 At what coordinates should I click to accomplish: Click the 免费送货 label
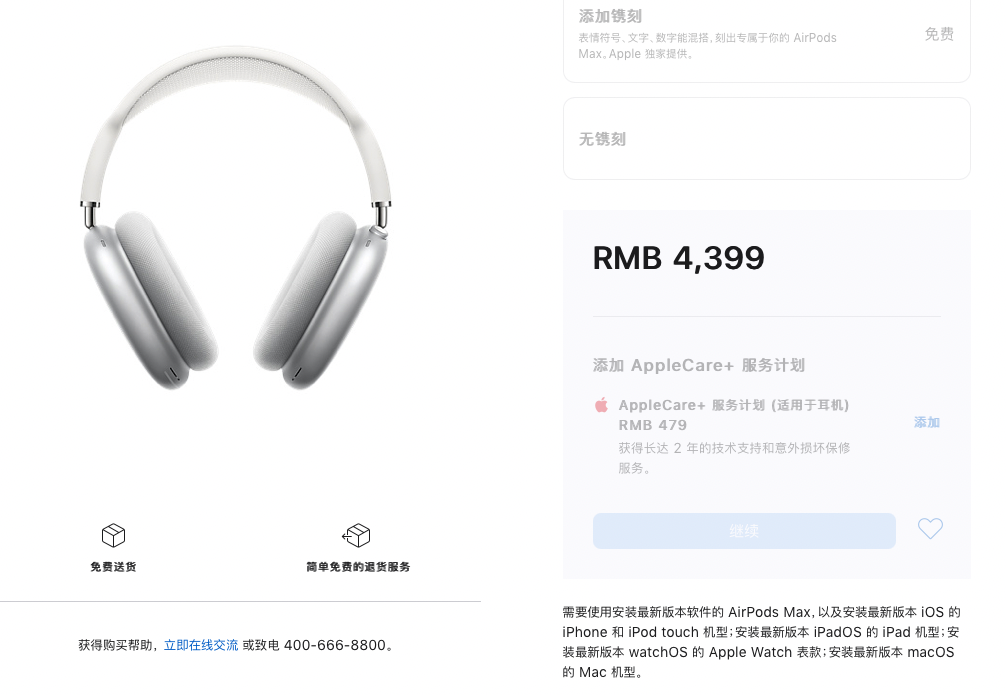coord(114,567)
